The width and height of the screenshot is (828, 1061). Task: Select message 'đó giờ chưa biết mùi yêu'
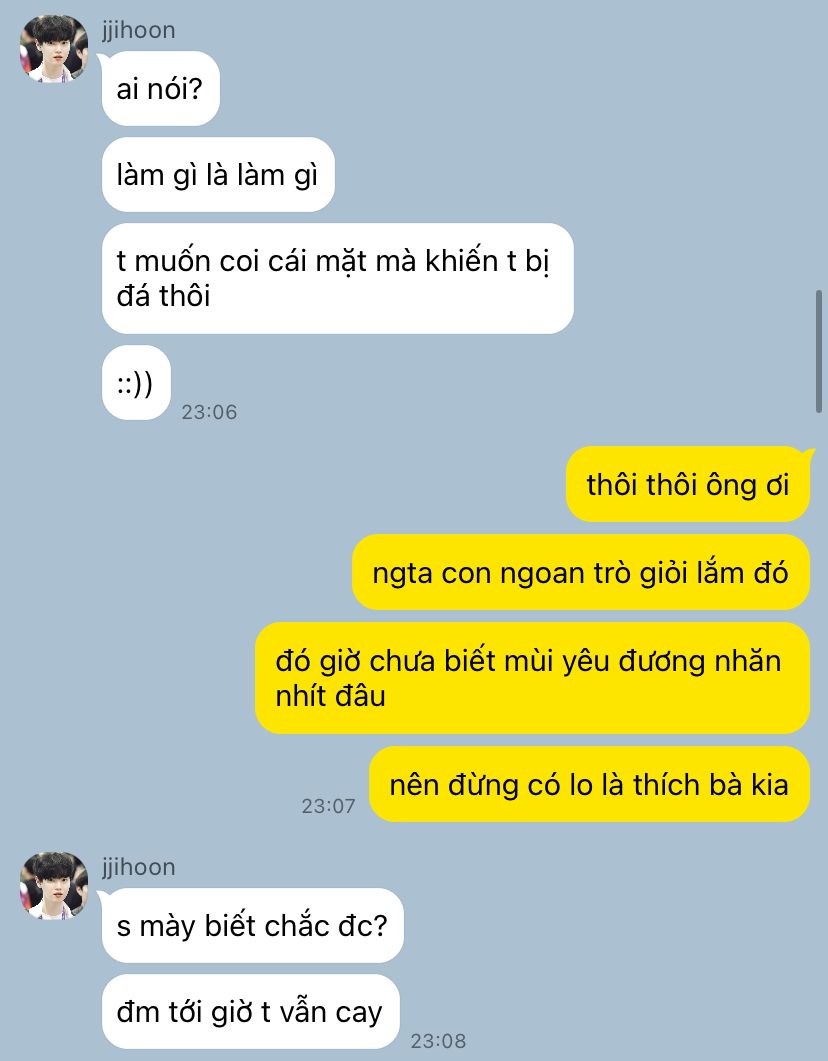pos(532,678)
